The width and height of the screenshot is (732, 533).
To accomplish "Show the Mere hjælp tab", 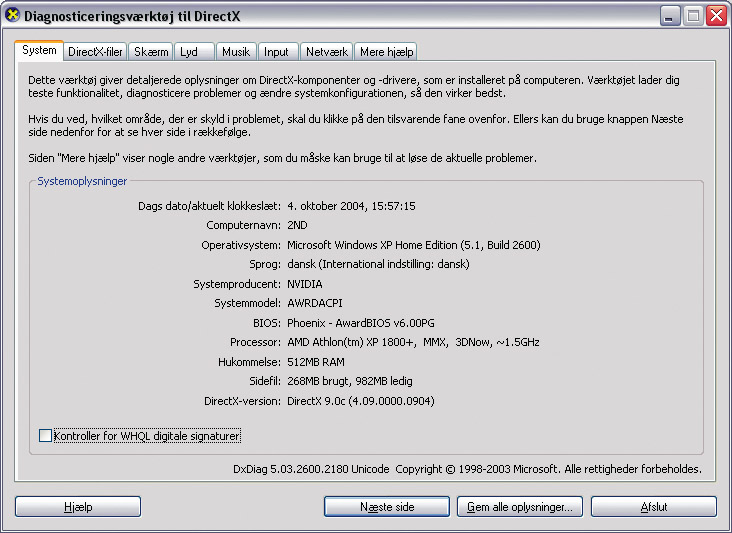I will pos(386,52).
